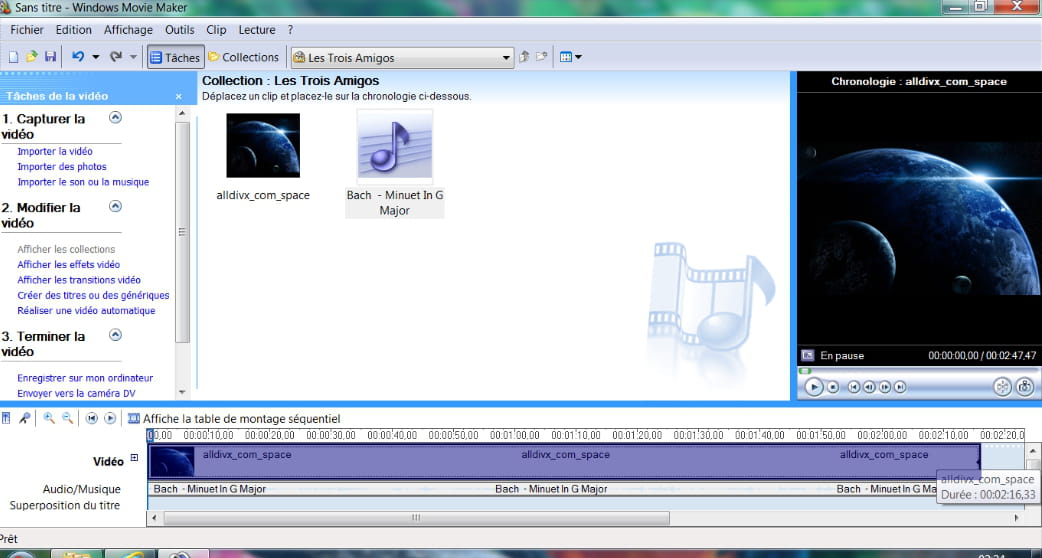Expand the Vidéo track plus button
The image size is (1042, 558).
(134, 458)
